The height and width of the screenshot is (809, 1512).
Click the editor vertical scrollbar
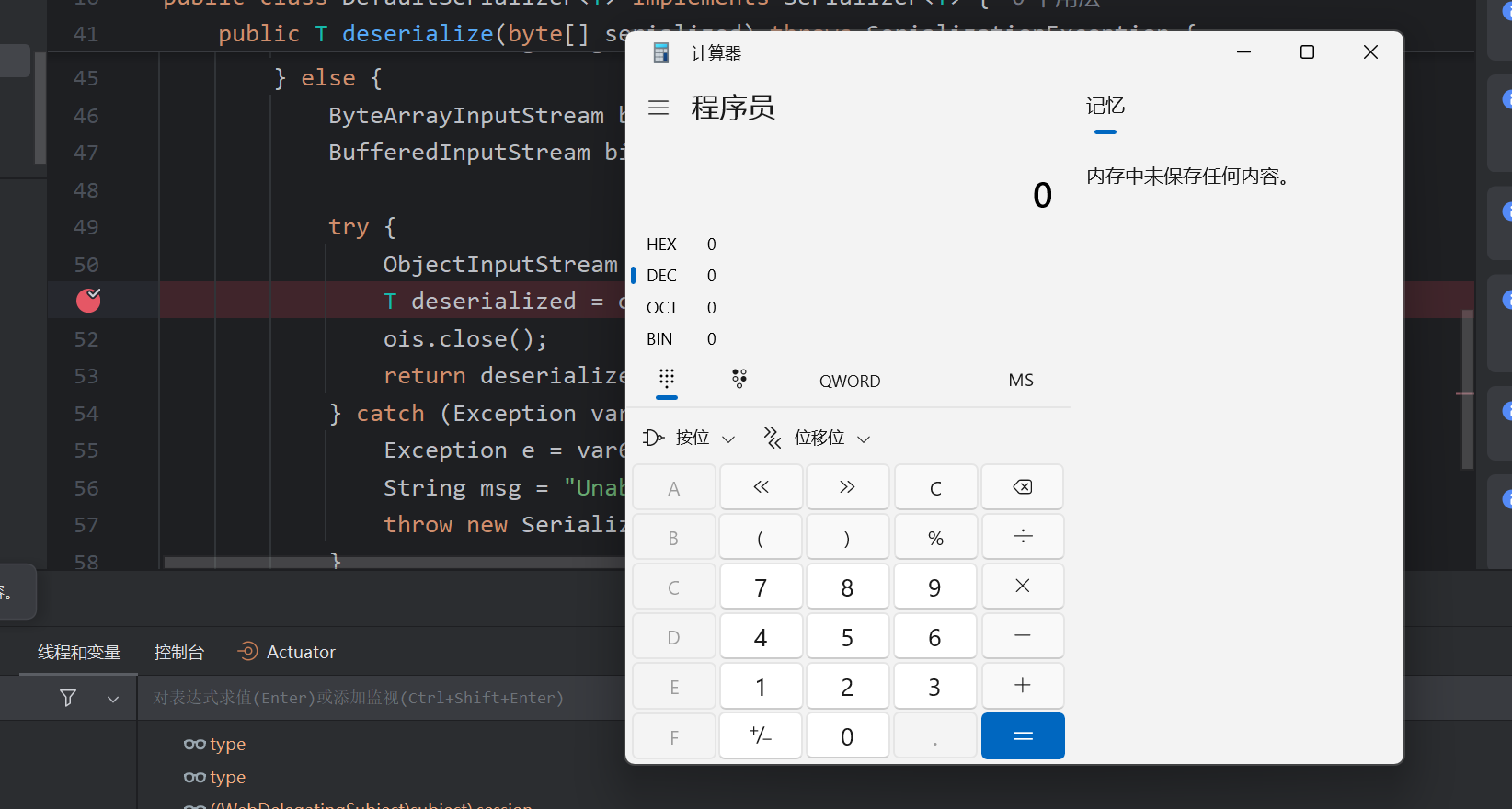pos(1467,389)
